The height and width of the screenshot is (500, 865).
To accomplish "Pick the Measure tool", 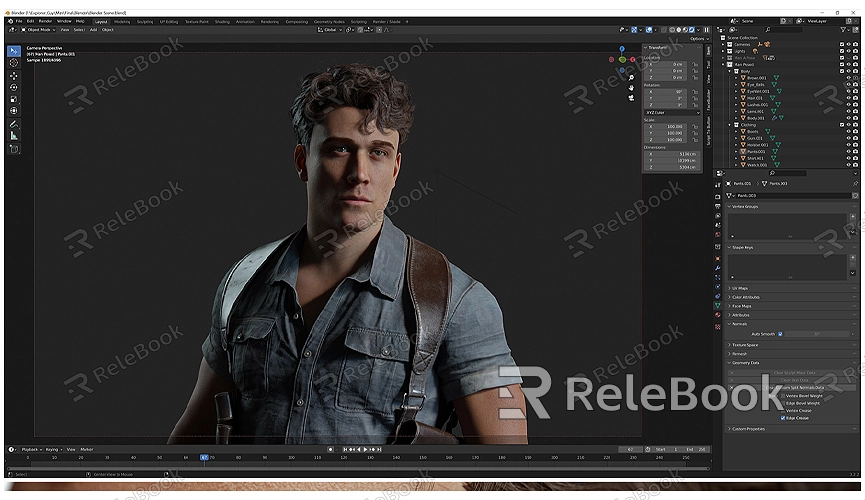I will pos(14,135).
